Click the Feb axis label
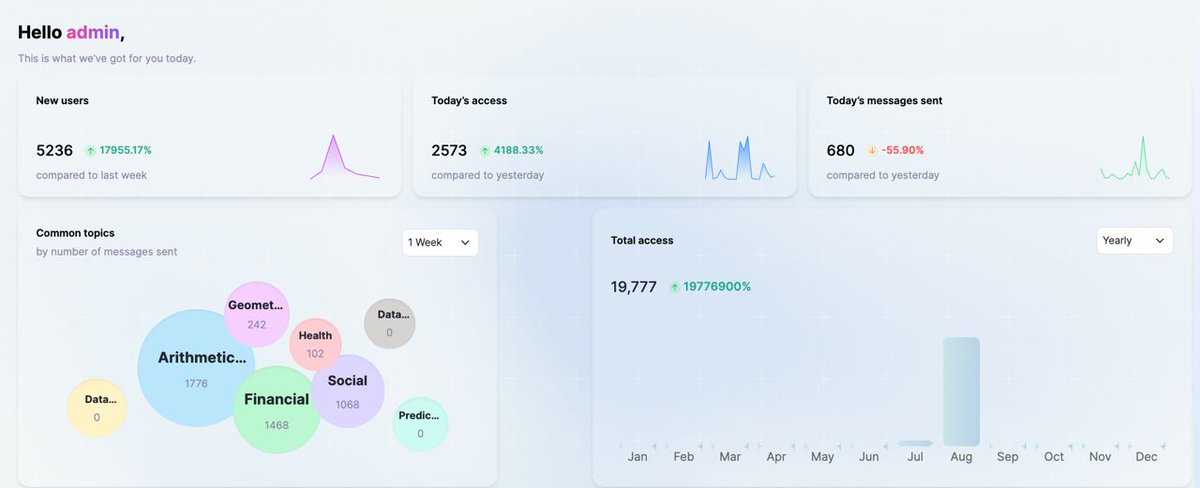The image size is (1200, 488). pyautogui.click(x=684, y=457)
